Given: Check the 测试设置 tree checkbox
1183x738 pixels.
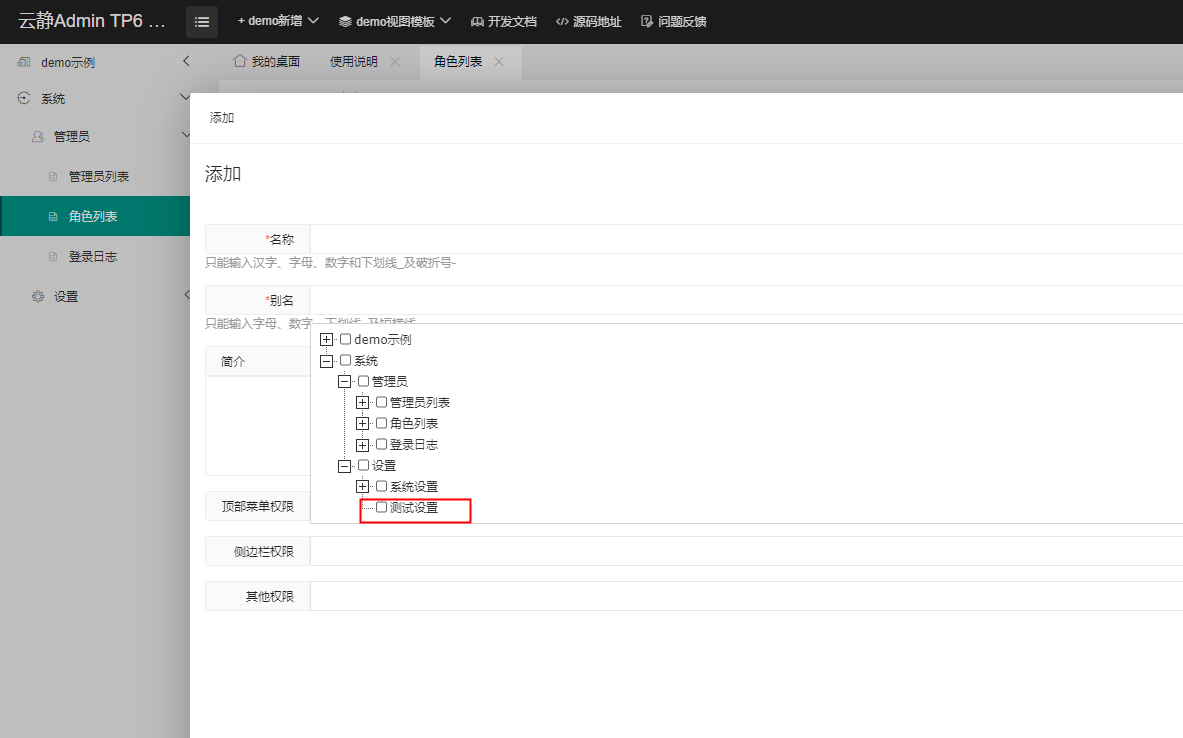Looking at the screenshot, I should [x=382, y=508].
